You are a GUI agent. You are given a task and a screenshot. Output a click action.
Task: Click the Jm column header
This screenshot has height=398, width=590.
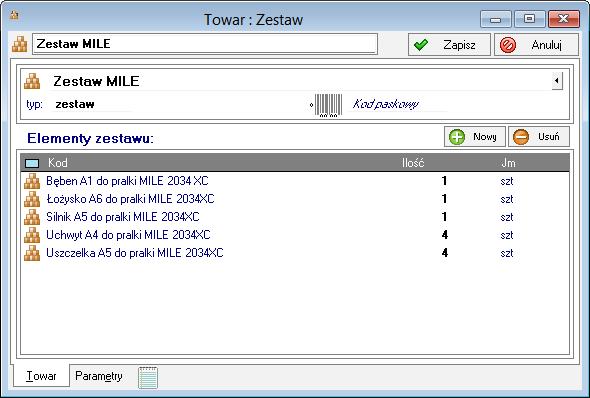[508, 163]
